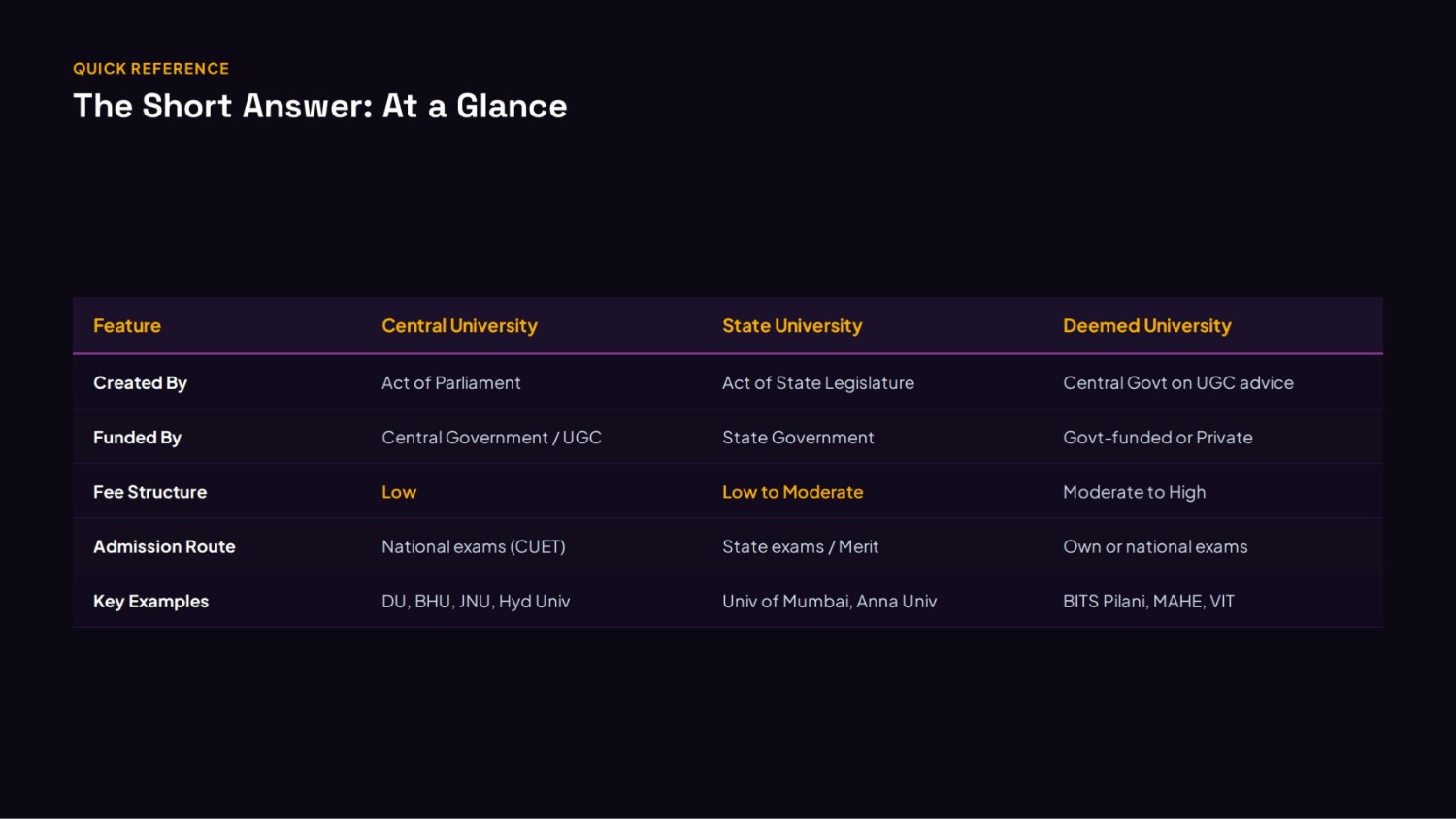Image resolution: width=1456 pixels, height=819 pixels.
Task: Click the 'QUICK REFERENCE' label
Action: click(x=150, y=69)
